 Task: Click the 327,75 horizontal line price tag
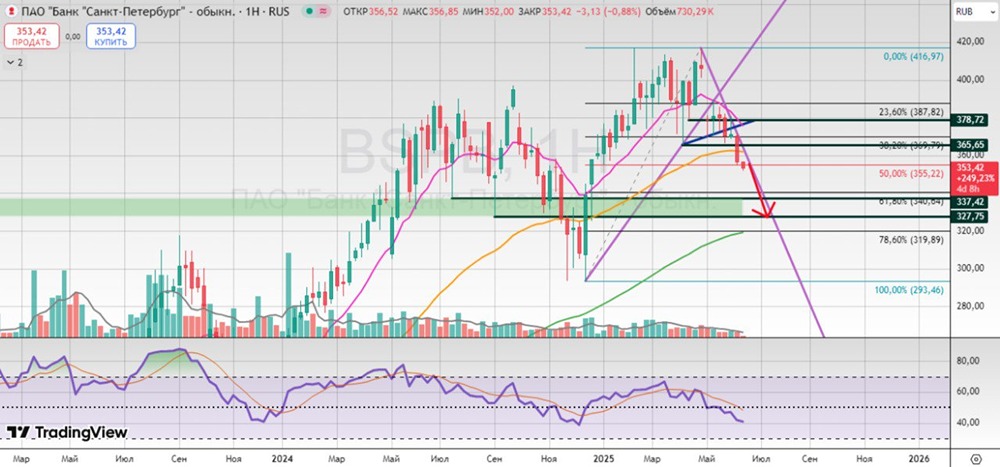point(971,217)
